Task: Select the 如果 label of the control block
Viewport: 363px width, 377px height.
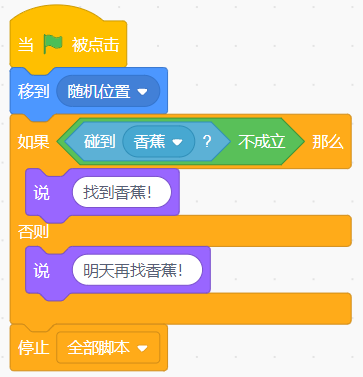Action: 34,142
